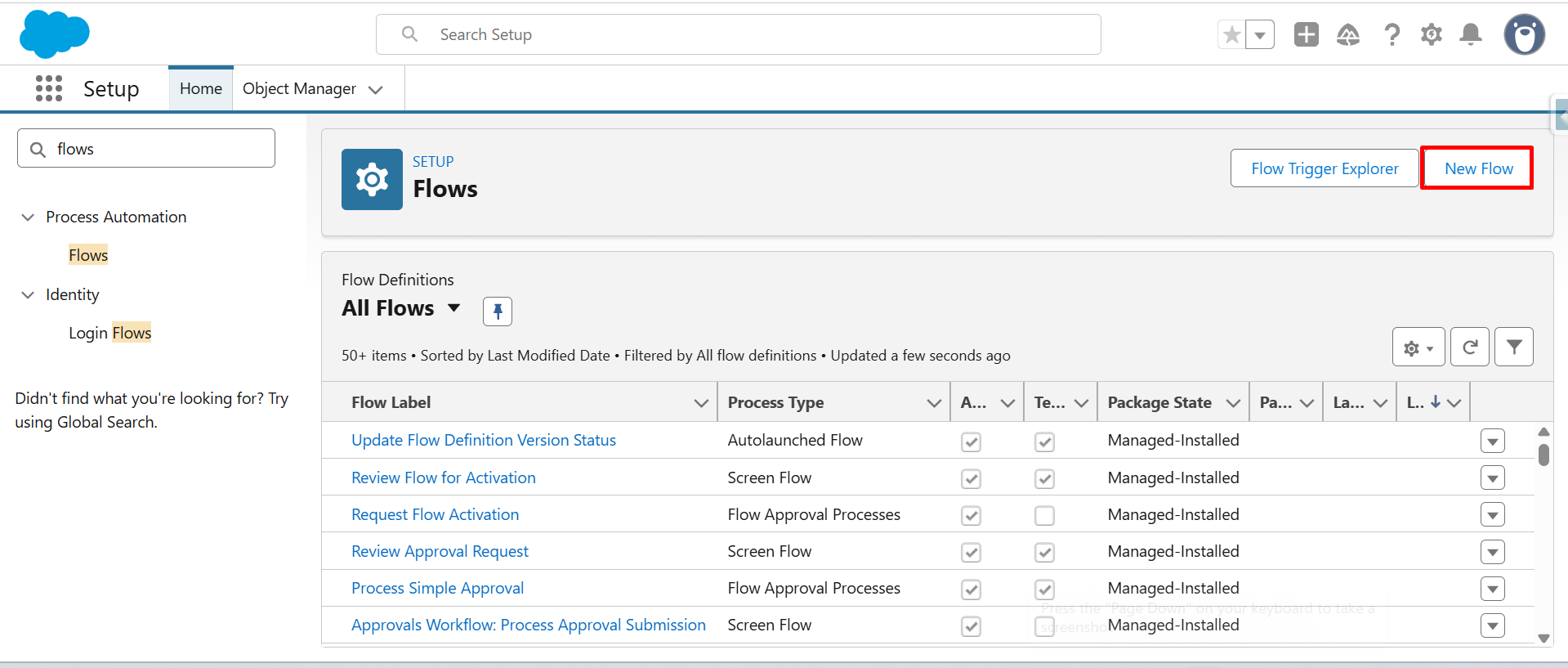1568x668 pixels.
Task: Toggle Active checkbox for Approvals Workflow row
Action: 971,626
